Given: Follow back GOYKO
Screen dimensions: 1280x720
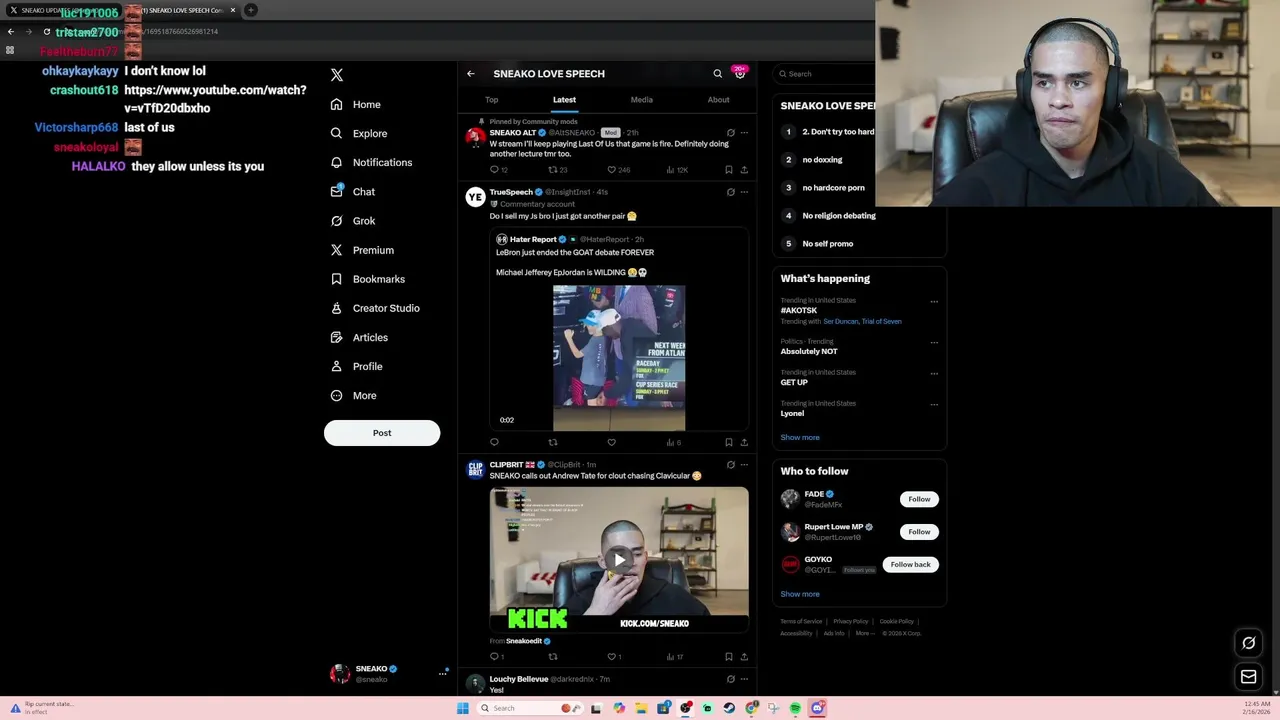Looking at the screenshot, I should click(x=910, y=564).
